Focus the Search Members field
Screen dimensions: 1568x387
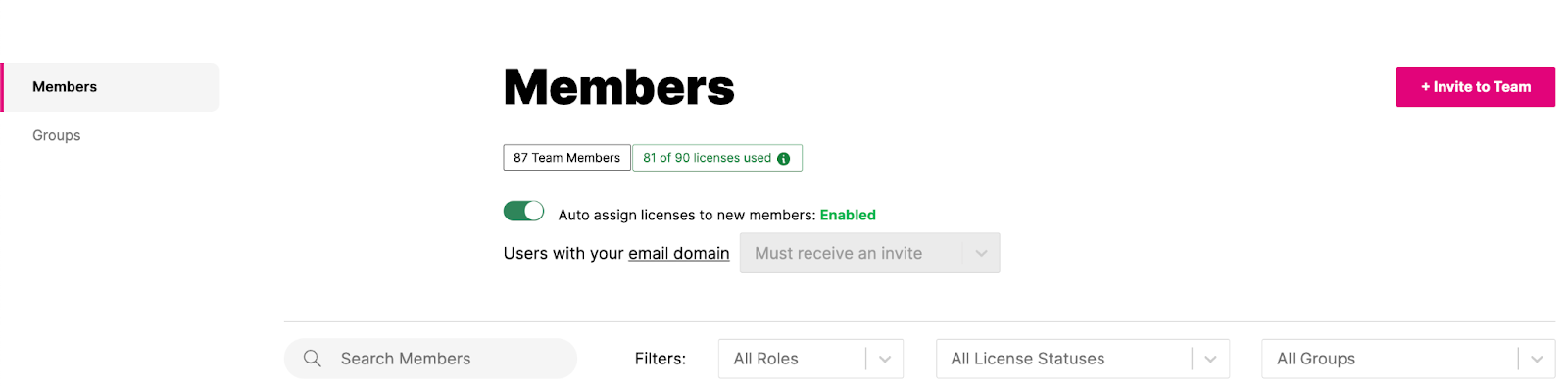(430, 359)
